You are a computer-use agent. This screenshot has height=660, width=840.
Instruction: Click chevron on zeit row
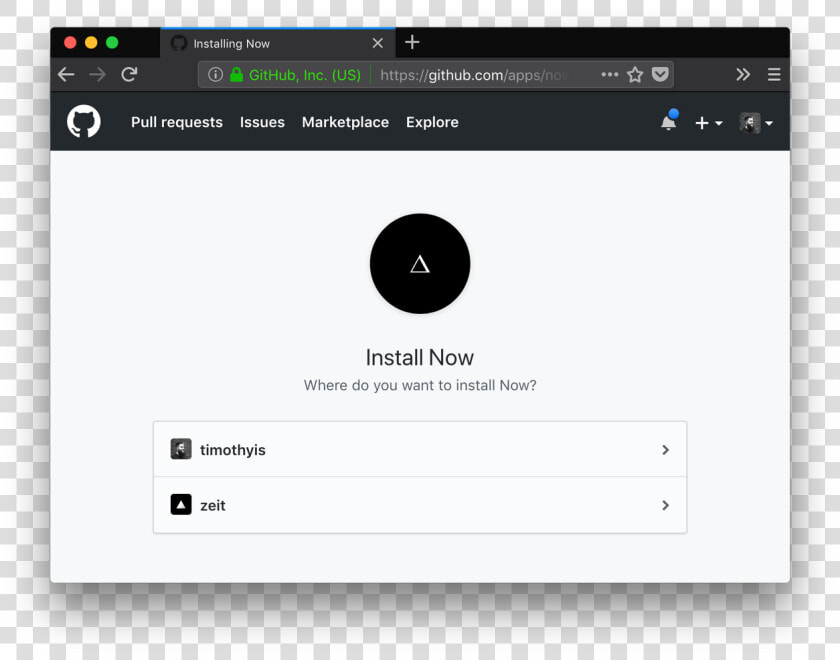click(x=665, y=505)
